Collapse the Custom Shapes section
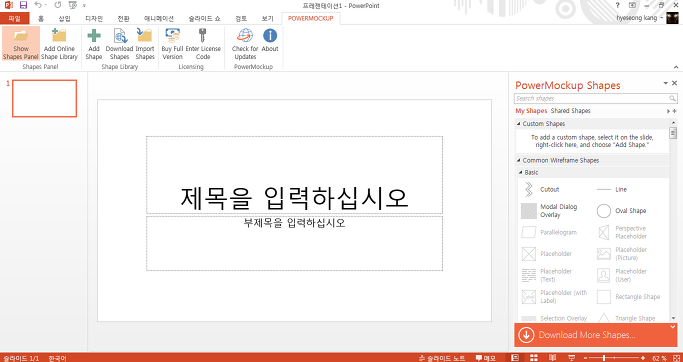Viewport: 683px width, 362px height. click(518, 124)
